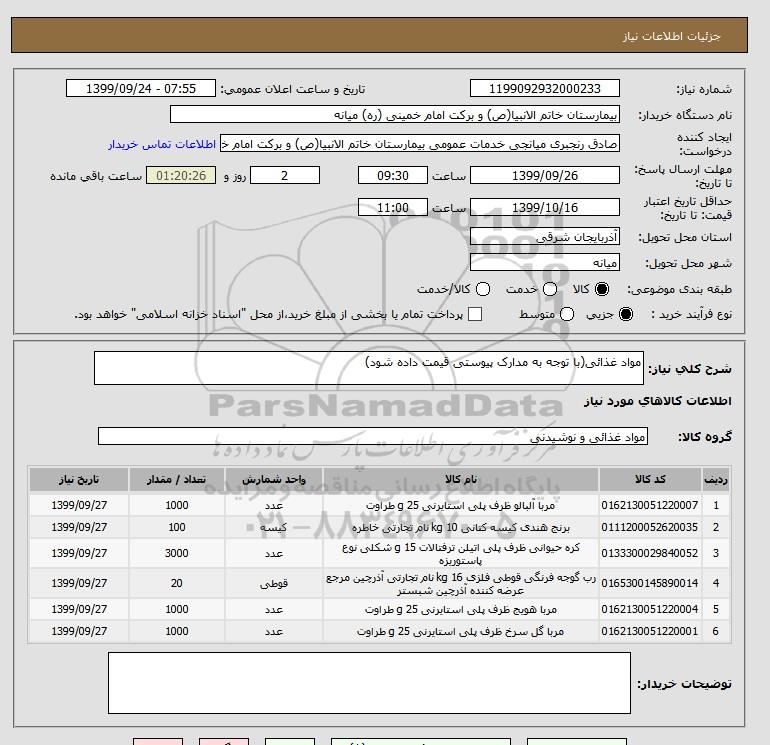This screenshot has width=770, height=745.
Task: Click quantity 20 in row 4
Action: (x=177, y=583)
